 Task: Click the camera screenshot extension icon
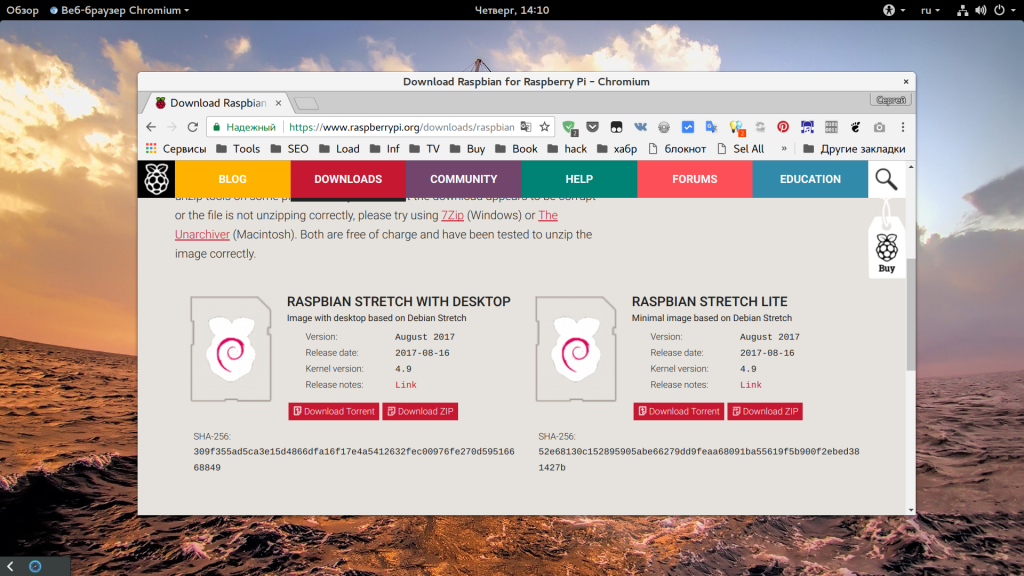[x=880, y=127]
